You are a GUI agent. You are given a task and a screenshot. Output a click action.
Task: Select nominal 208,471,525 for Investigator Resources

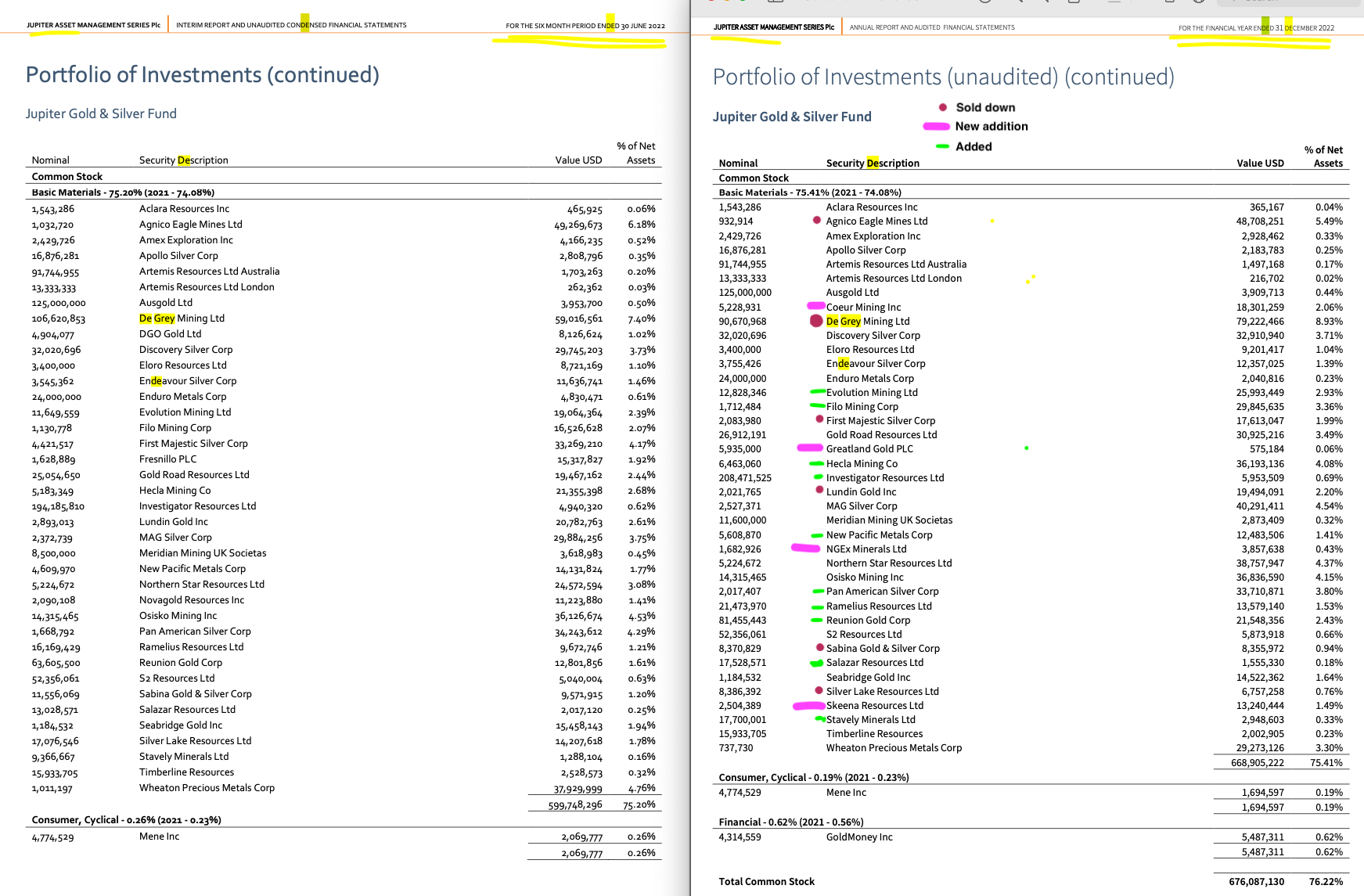pyautogui.click(x=745, y=478)
